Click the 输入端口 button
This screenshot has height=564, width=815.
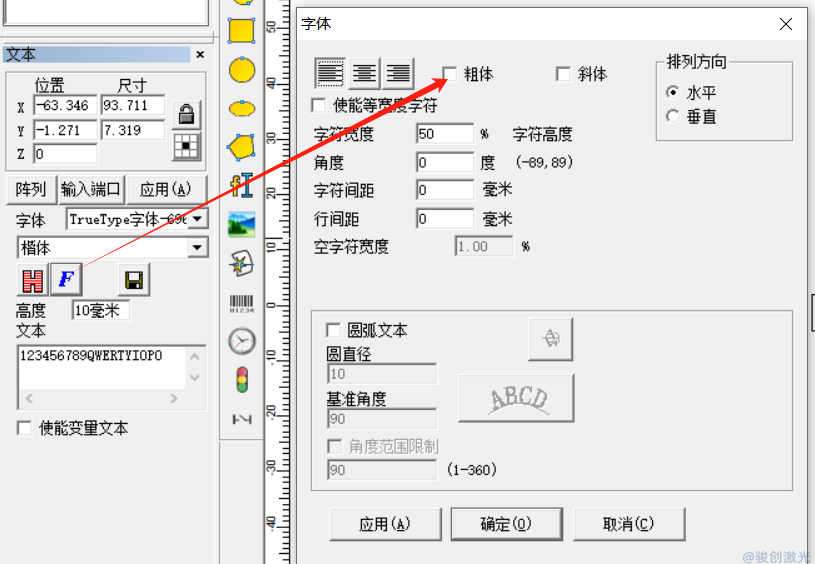(90, 189)
